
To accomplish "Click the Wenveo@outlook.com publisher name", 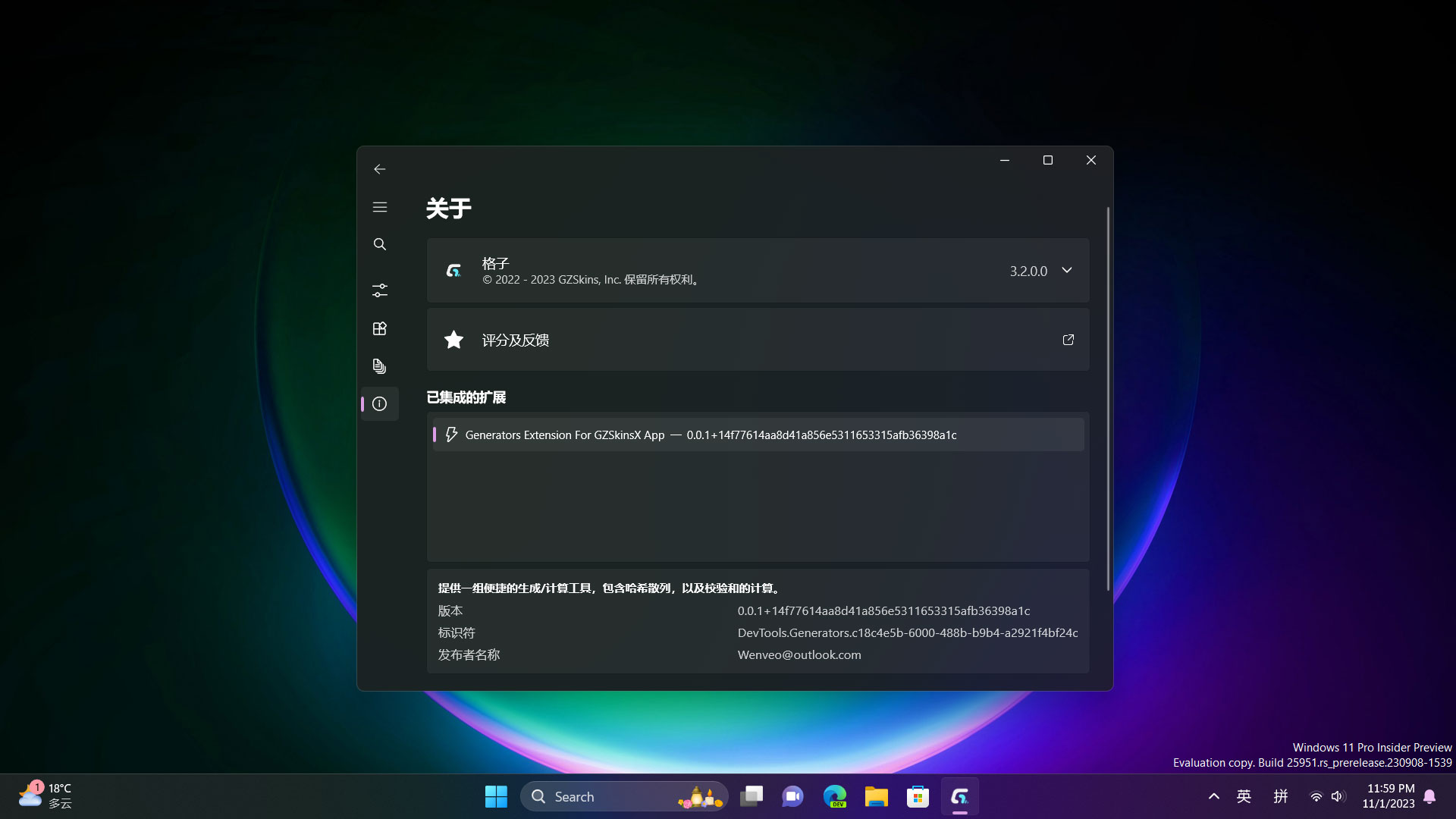I will point(799,654).
